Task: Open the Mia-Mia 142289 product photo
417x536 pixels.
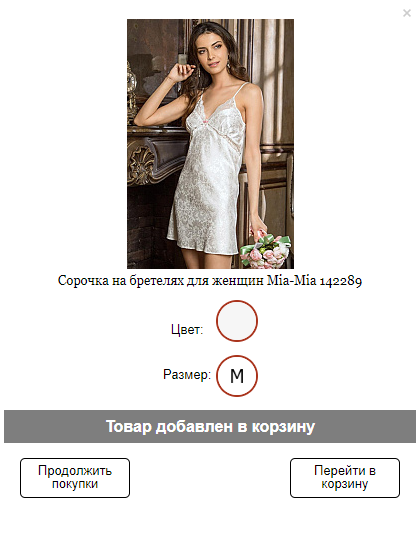Action: (210, 144)
